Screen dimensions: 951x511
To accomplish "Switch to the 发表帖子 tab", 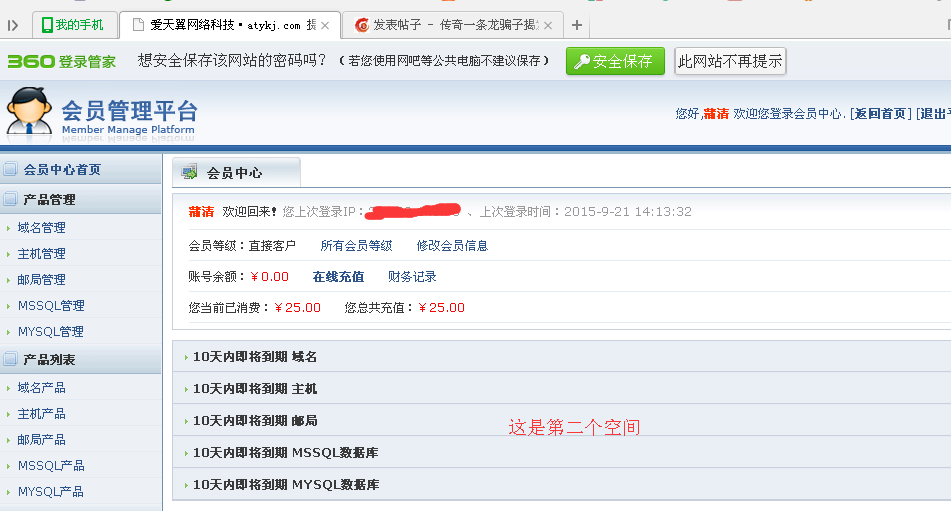I will pyautogui.click(x=448, y=25).
